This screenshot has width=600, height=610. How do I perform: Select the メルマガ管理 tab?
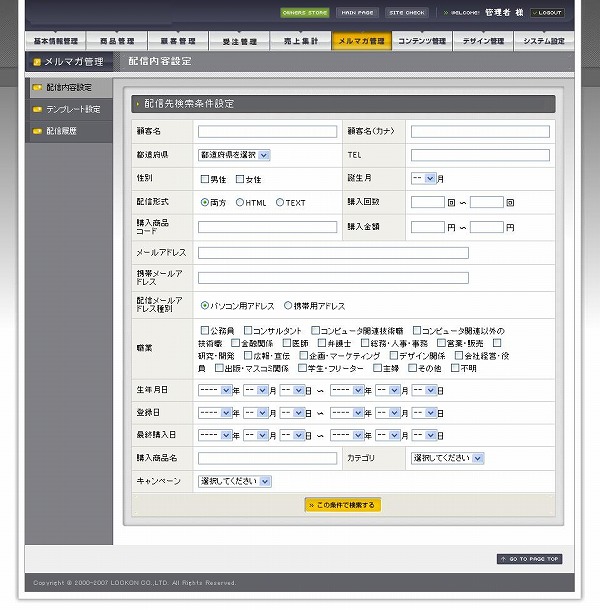click(x=361, y=41)
